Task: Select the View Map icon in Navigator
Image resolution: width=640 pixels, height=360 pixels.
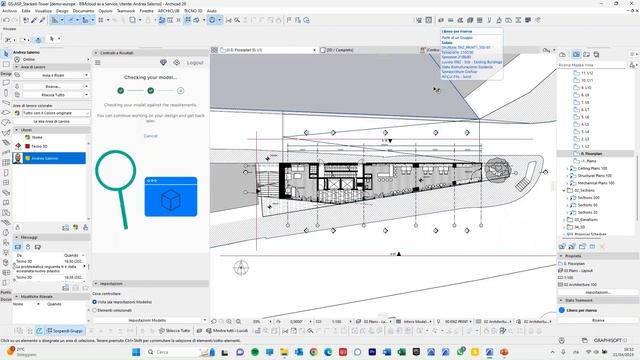Action: (576, 54)
